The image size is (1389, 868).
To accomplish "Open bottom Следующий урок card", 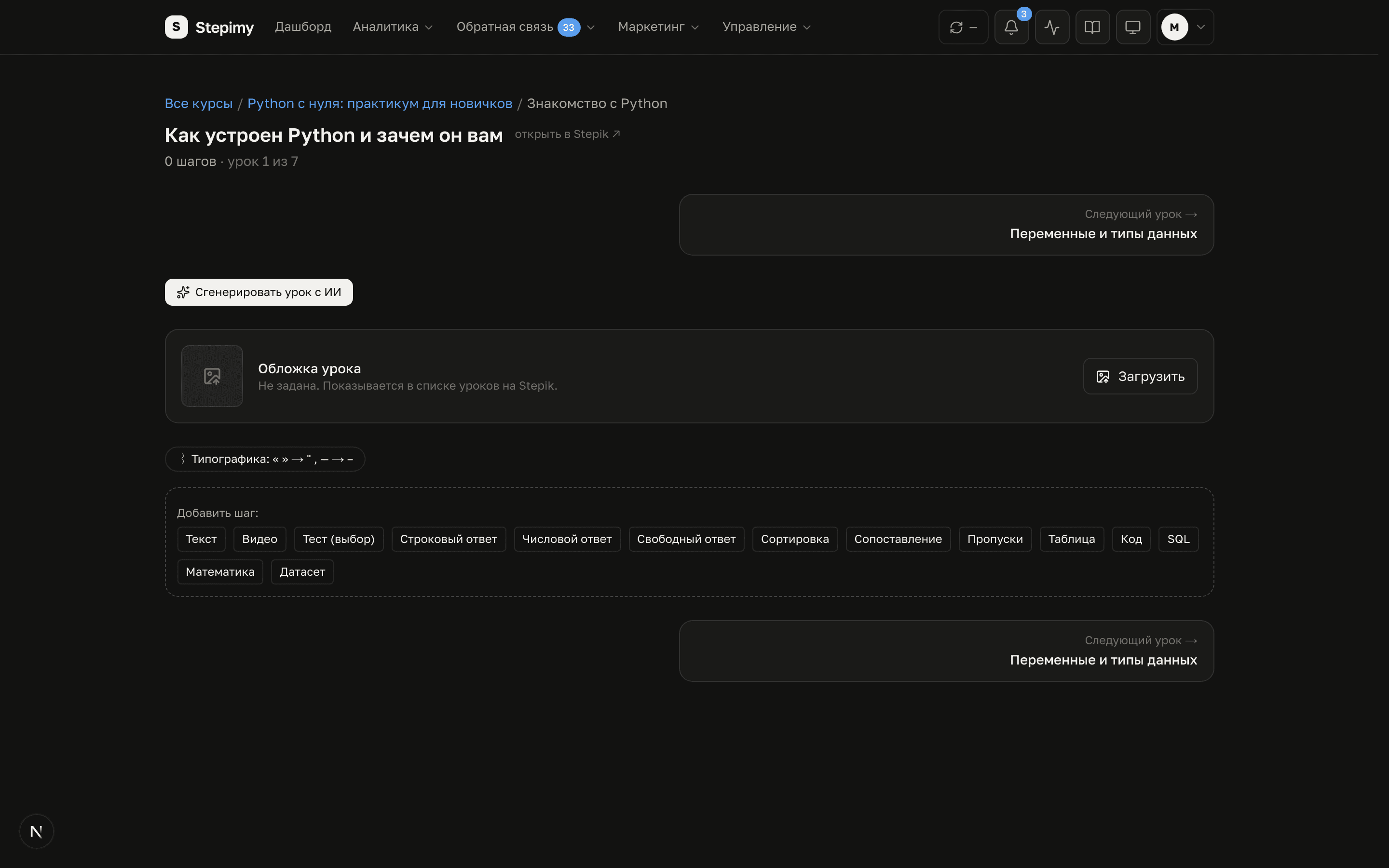I will pos(946,651).
